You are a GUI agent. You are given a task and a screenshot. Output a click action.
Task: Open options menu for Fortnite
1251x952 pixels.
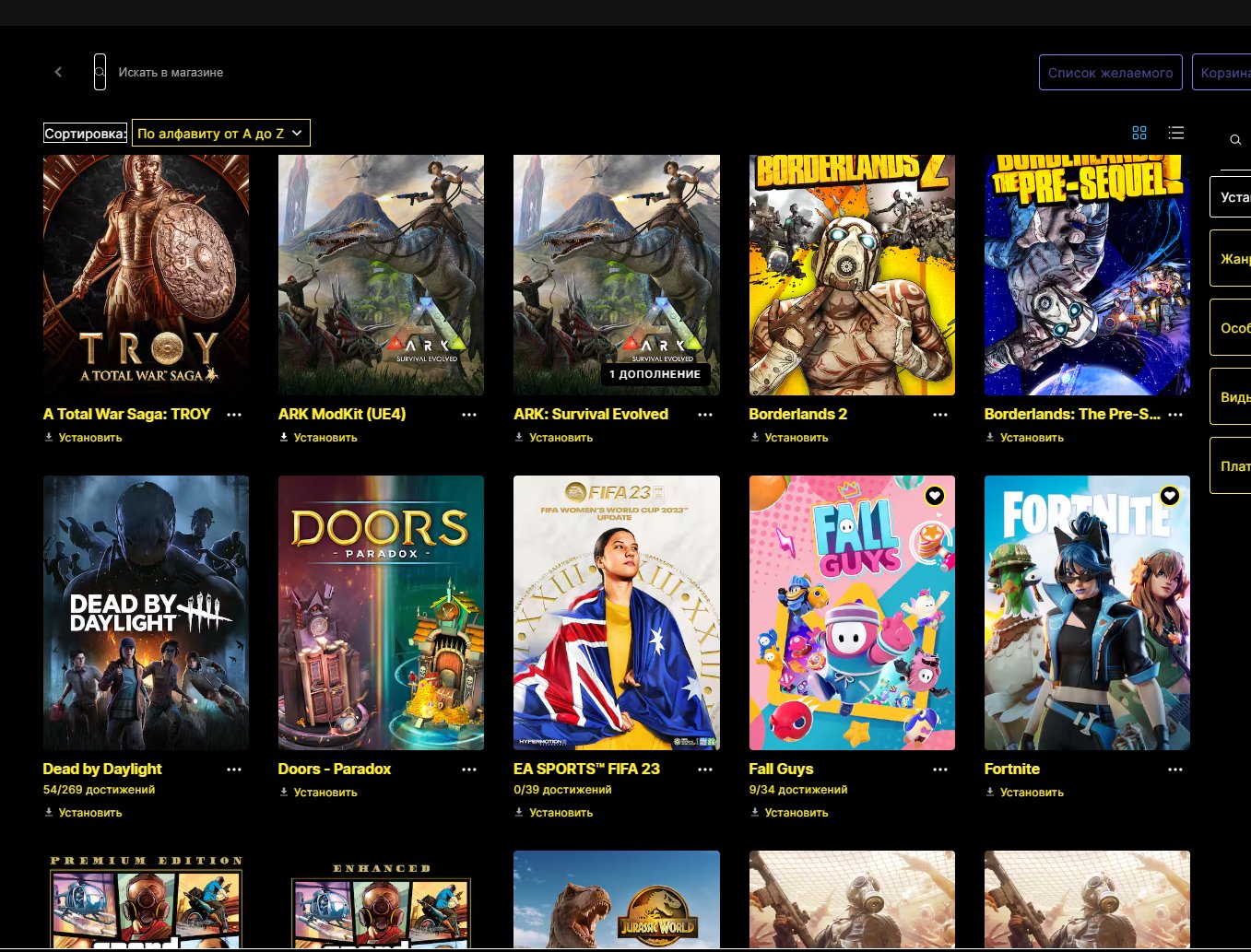(x=1175, y=770)
